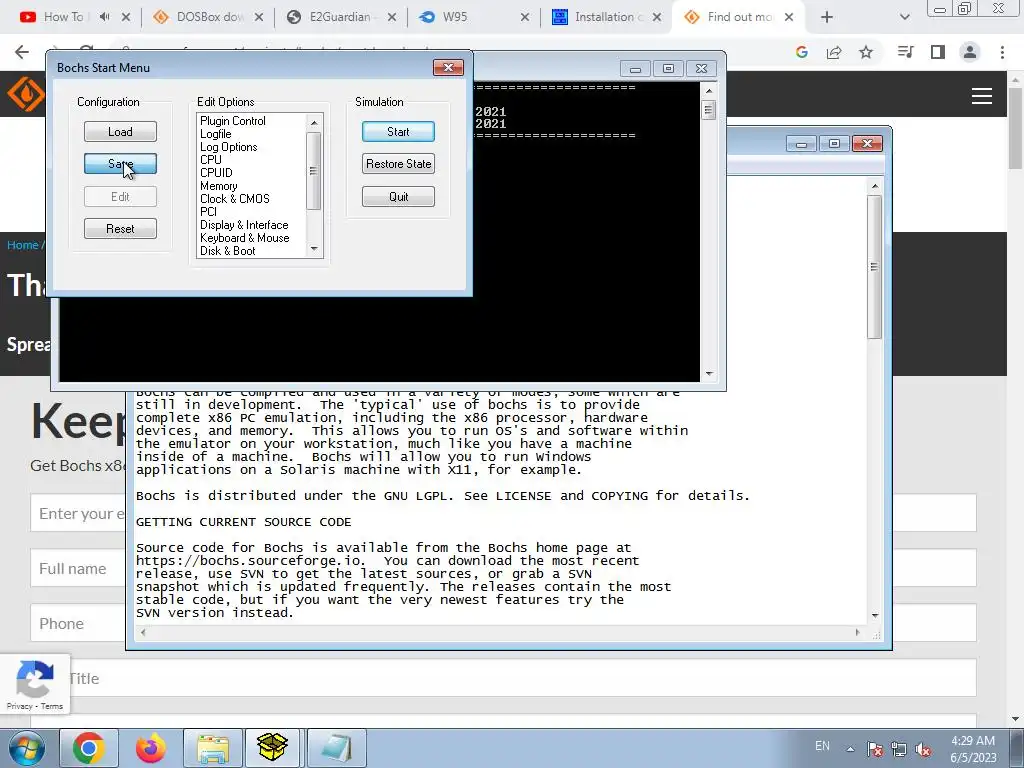Select Plugin Control in Edit Options
This screenshot has height=768, width=1024.
(233, 121)
